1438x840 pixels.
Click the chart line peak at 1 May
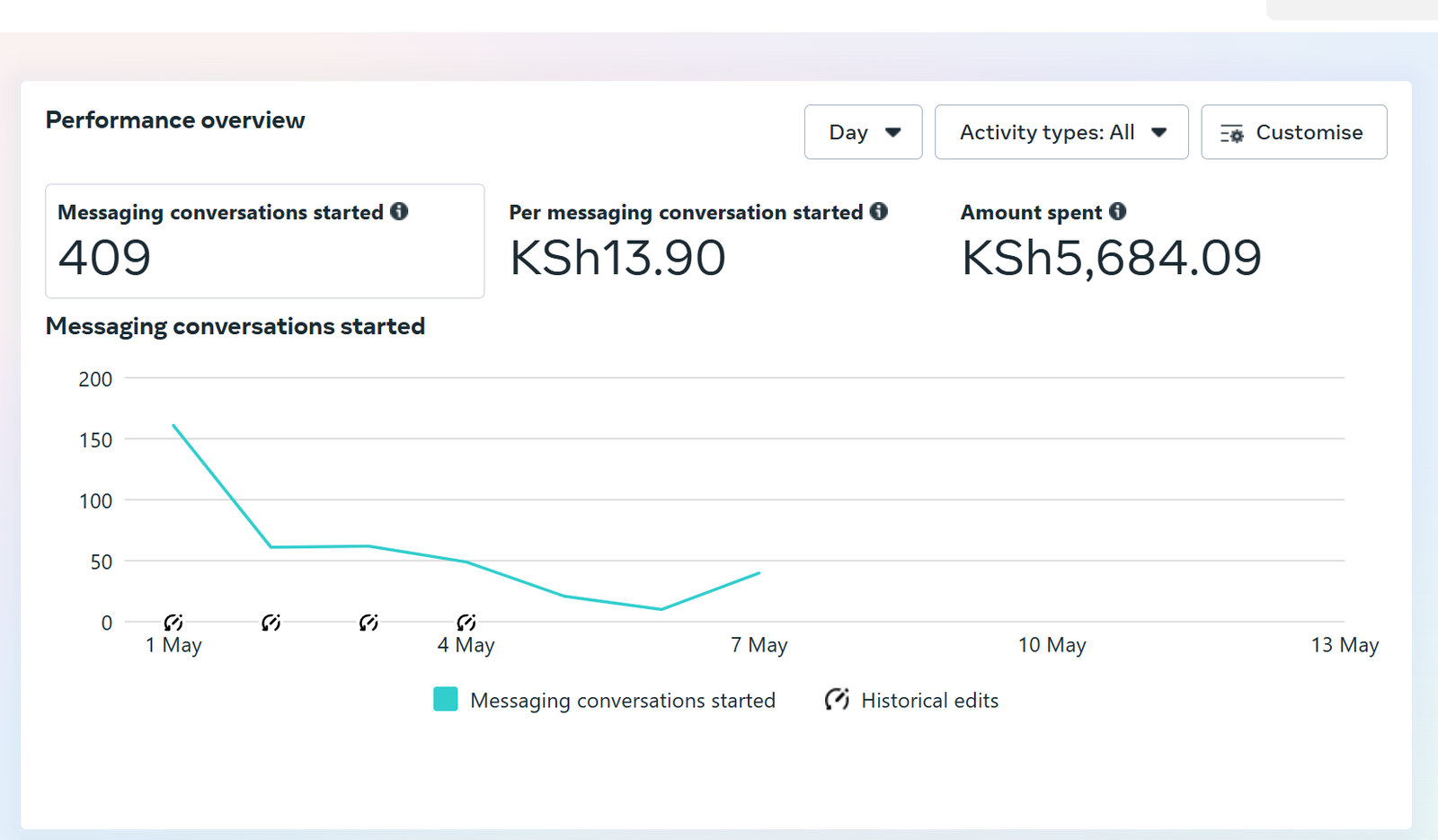coord(173,425)
